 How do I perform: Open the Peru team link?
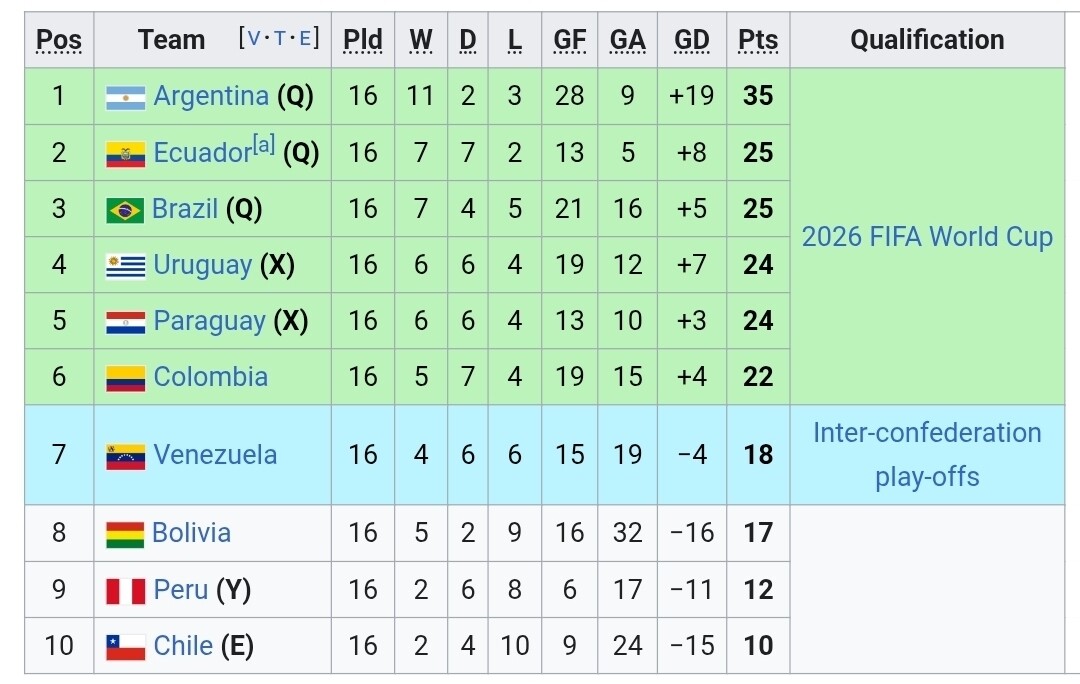tap(181, 590)
